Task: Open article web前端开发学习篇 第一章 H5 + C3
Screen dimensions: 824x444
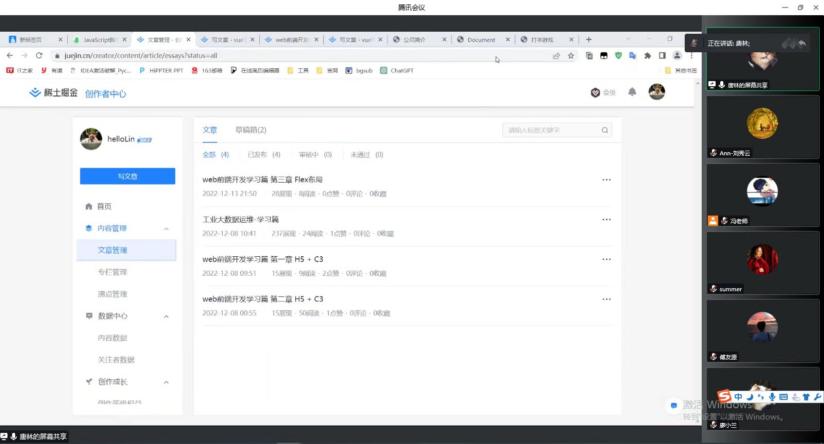Action: [x=263, y=259]
